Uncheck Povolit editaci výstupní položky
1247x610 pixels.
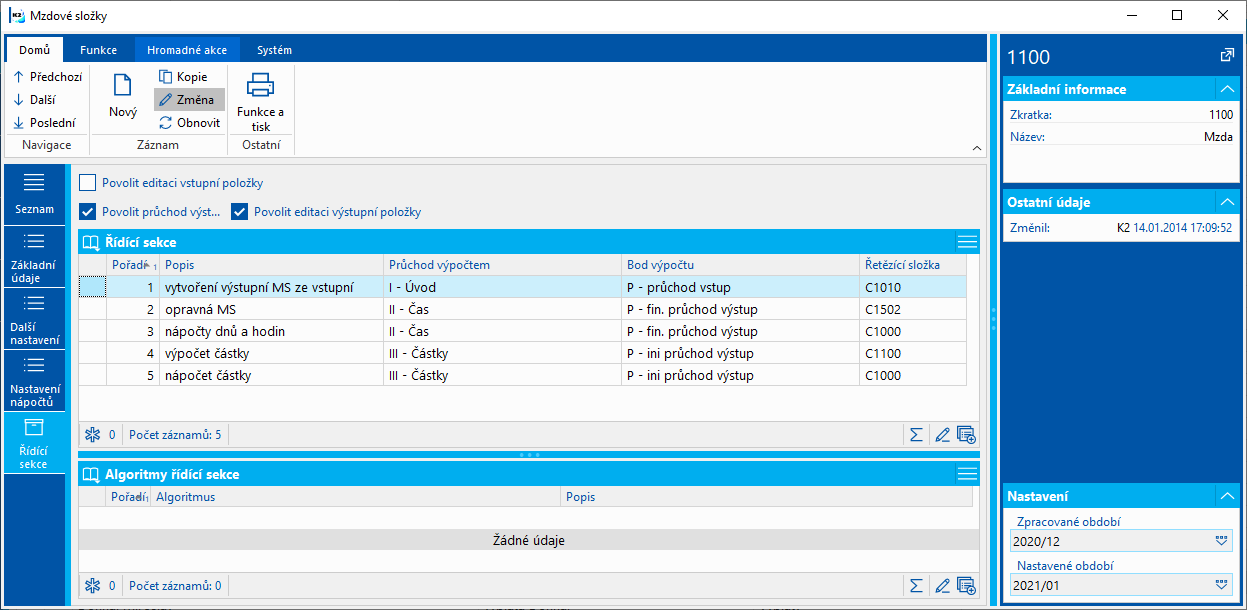(x=239, y=211)
